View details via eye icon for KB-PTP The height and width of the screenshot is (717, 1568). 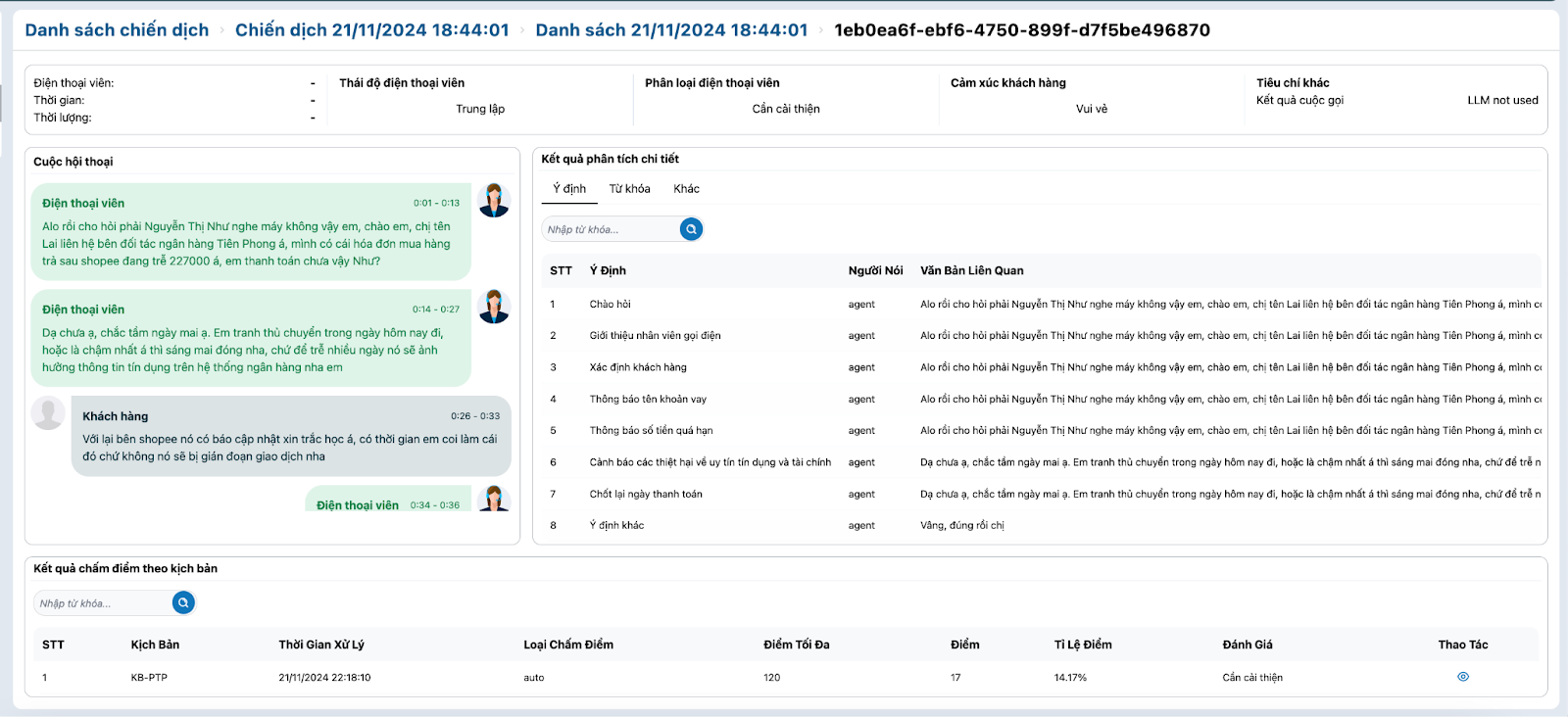click(x=1463, y=677)
